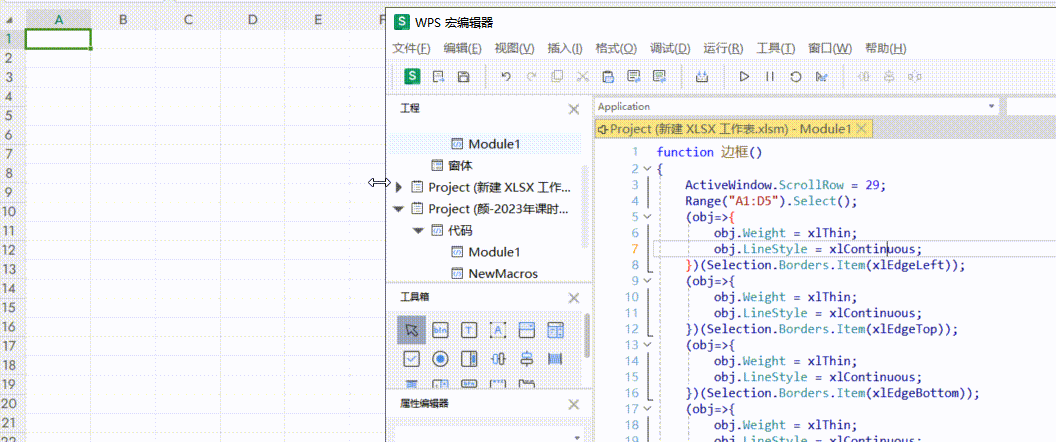Pick the spin button control in toolbox

click(498, 358)
